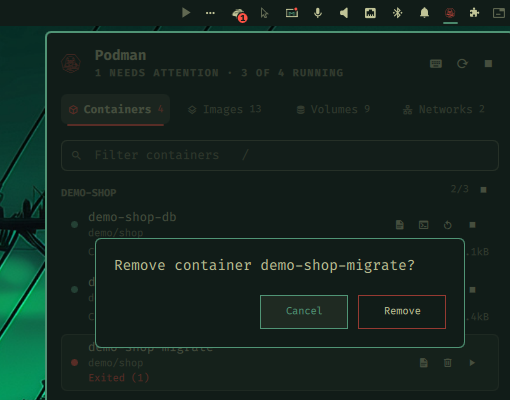
Task: Click the Exited (1) status text
Action: click(119, 378)
